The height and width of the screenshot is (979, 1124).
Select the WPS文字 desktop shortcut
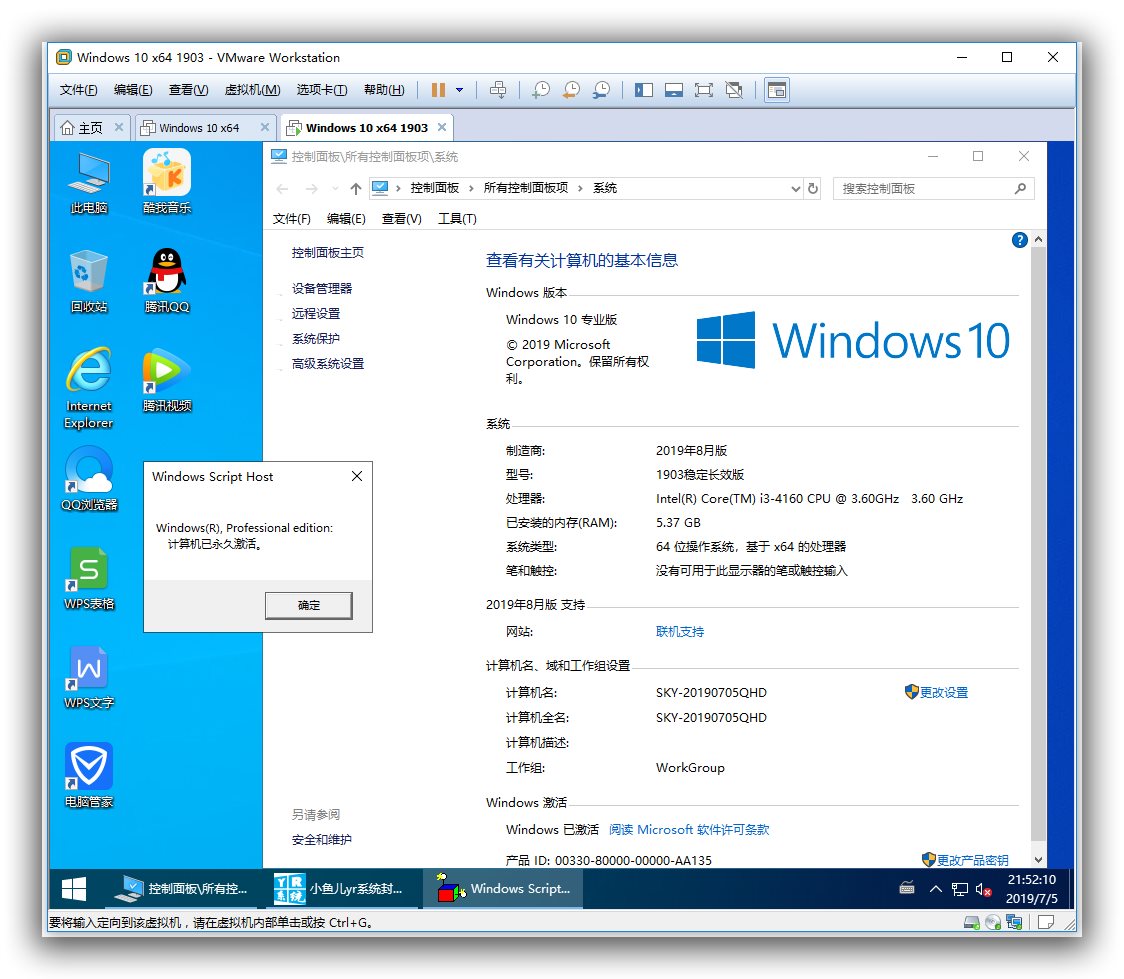tap(89, 677)
